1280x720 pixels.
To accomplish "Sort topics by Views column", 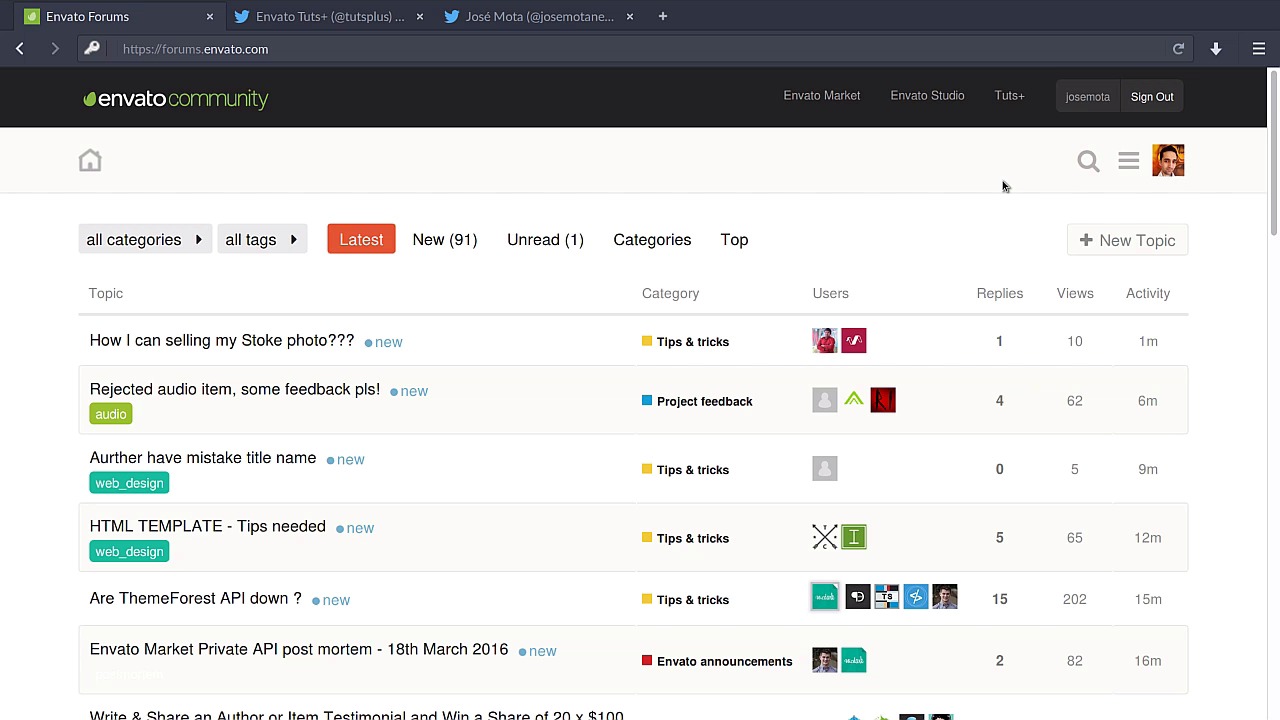I will (x=1075, y=293).
